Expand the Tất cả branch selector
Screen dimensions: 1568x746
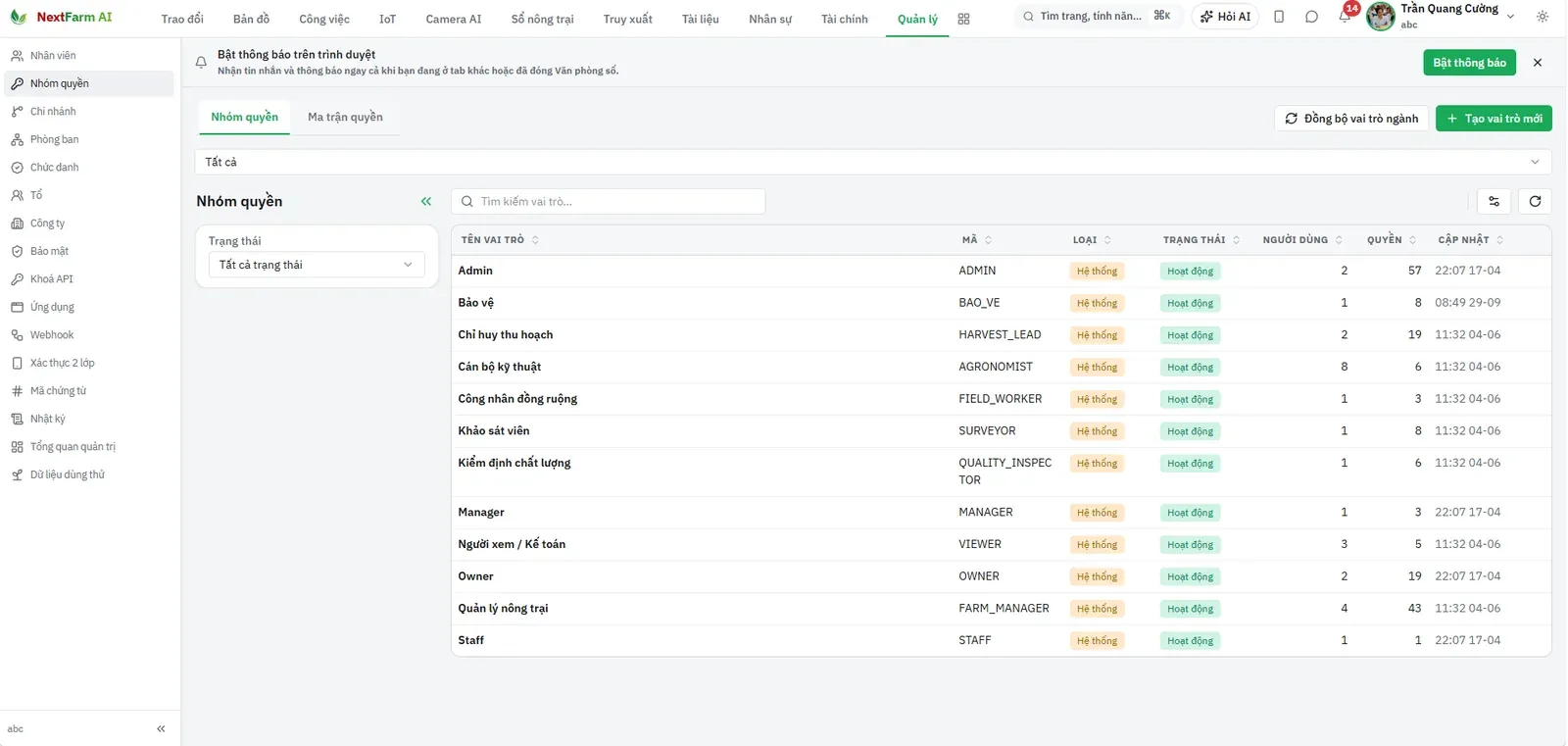(x=873, y=162)
